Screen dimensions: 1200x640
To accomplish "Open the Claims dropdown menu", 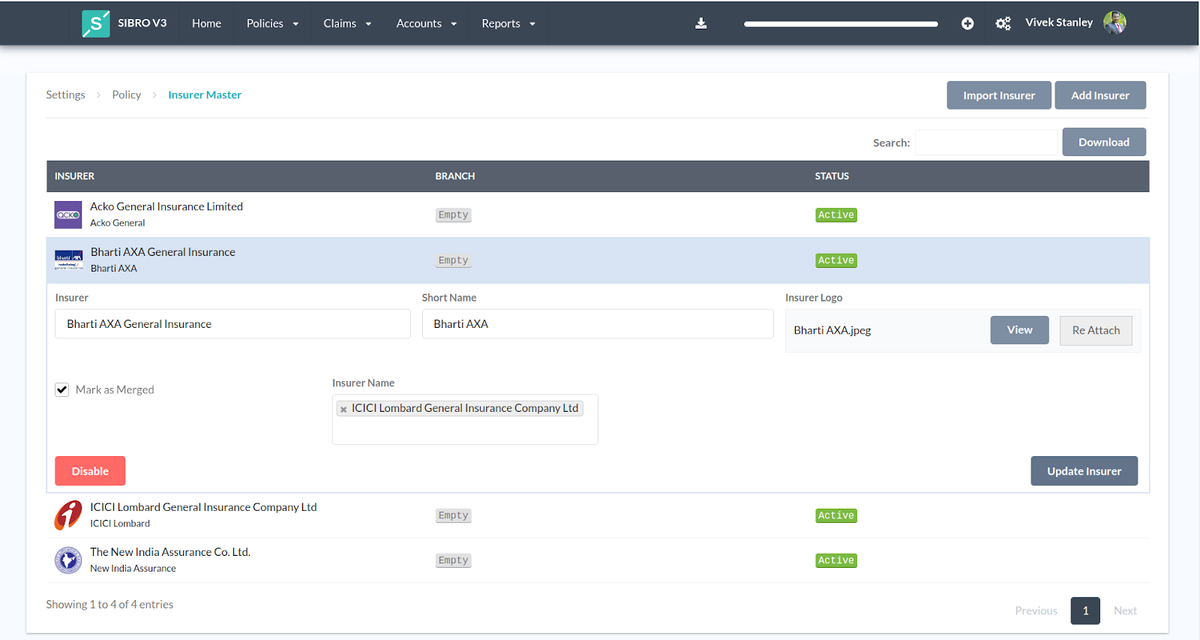I will click(347, 23).
